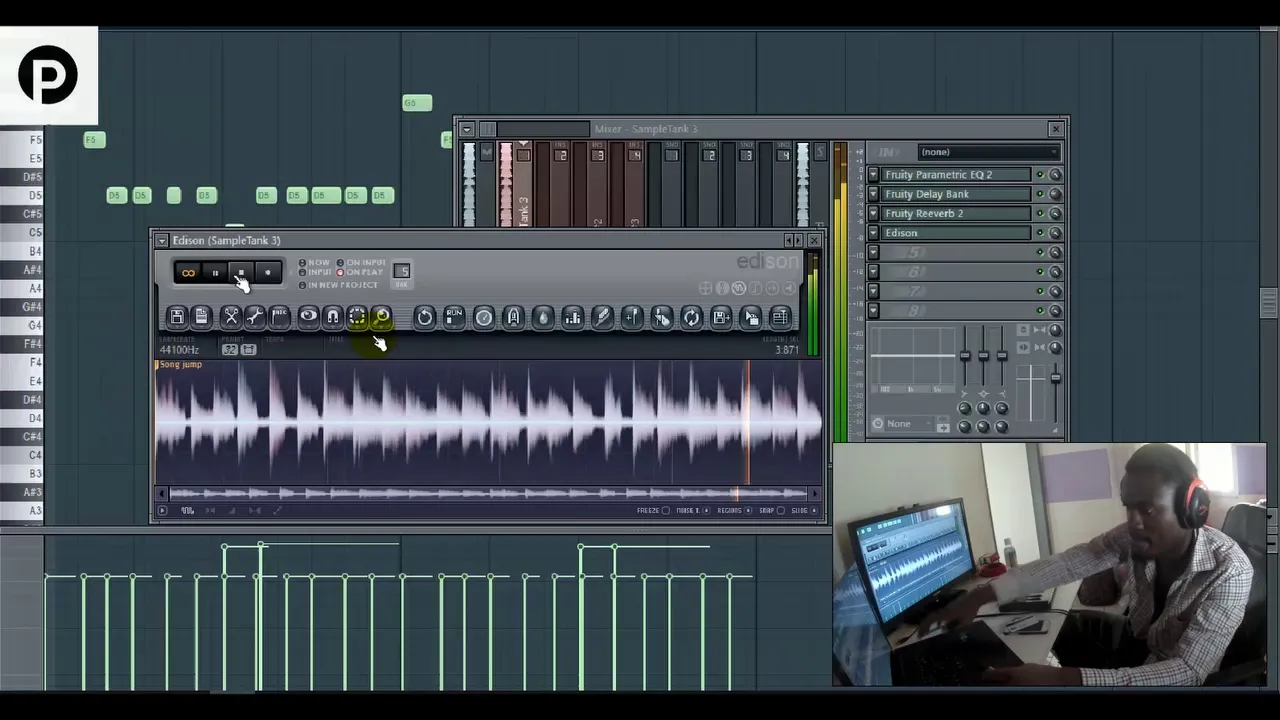Open the magnifier Zoom menu in Edison

pos(381,317)
